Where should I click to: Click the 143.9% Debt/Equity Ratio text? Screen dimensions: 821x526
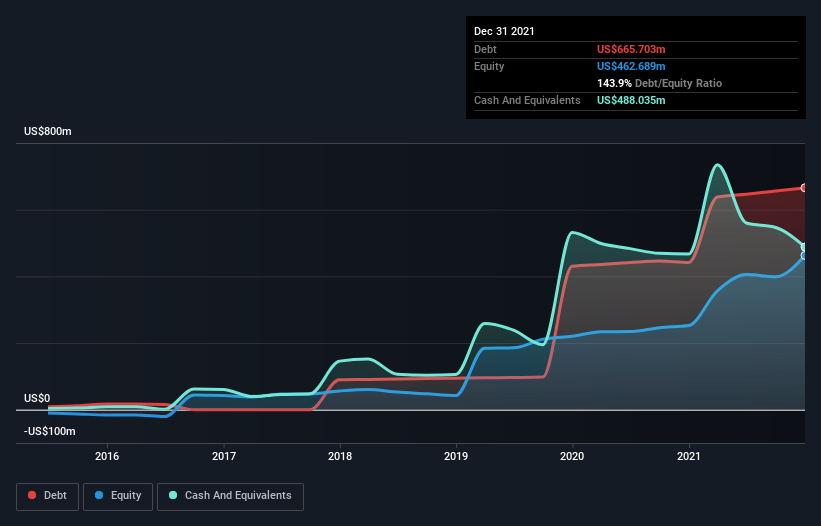tap(659, 83)
